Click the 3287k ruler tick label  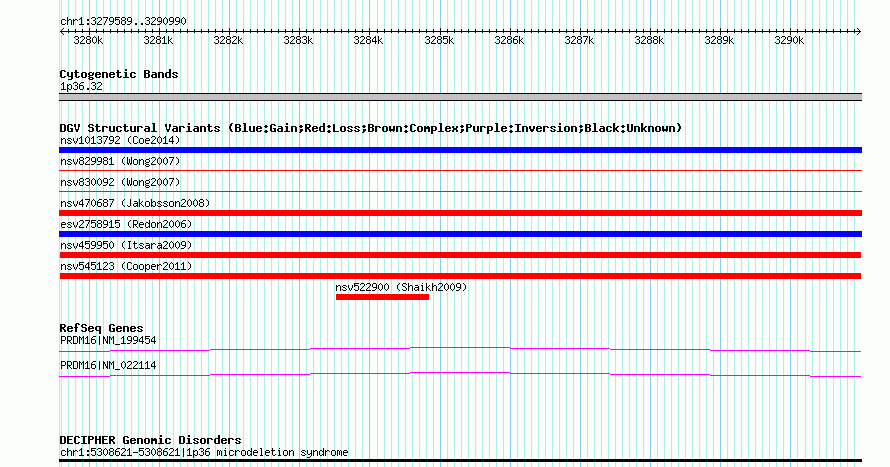[579, 40]
